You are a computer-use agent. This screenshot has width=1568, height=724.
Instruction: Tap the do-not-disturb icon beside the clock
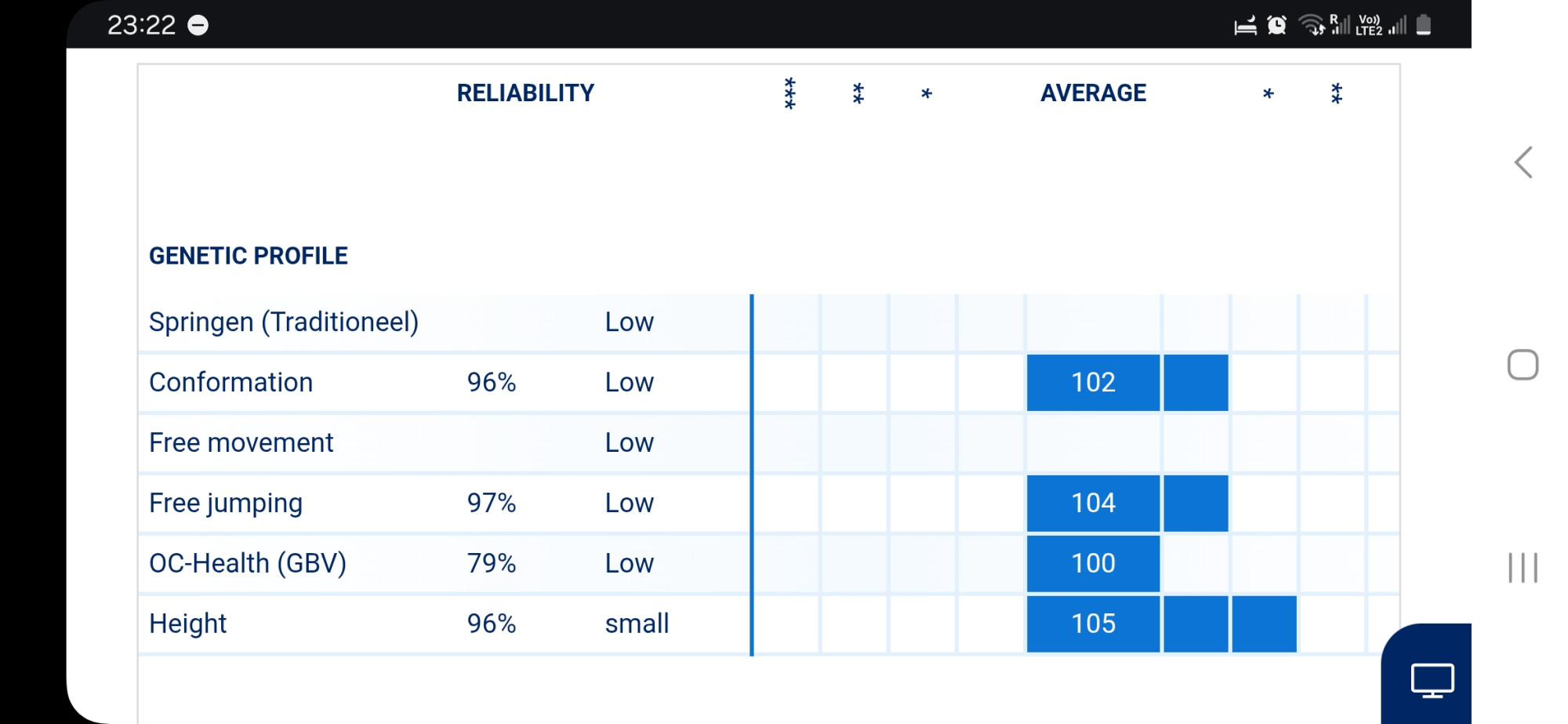(x=198, y=26)
